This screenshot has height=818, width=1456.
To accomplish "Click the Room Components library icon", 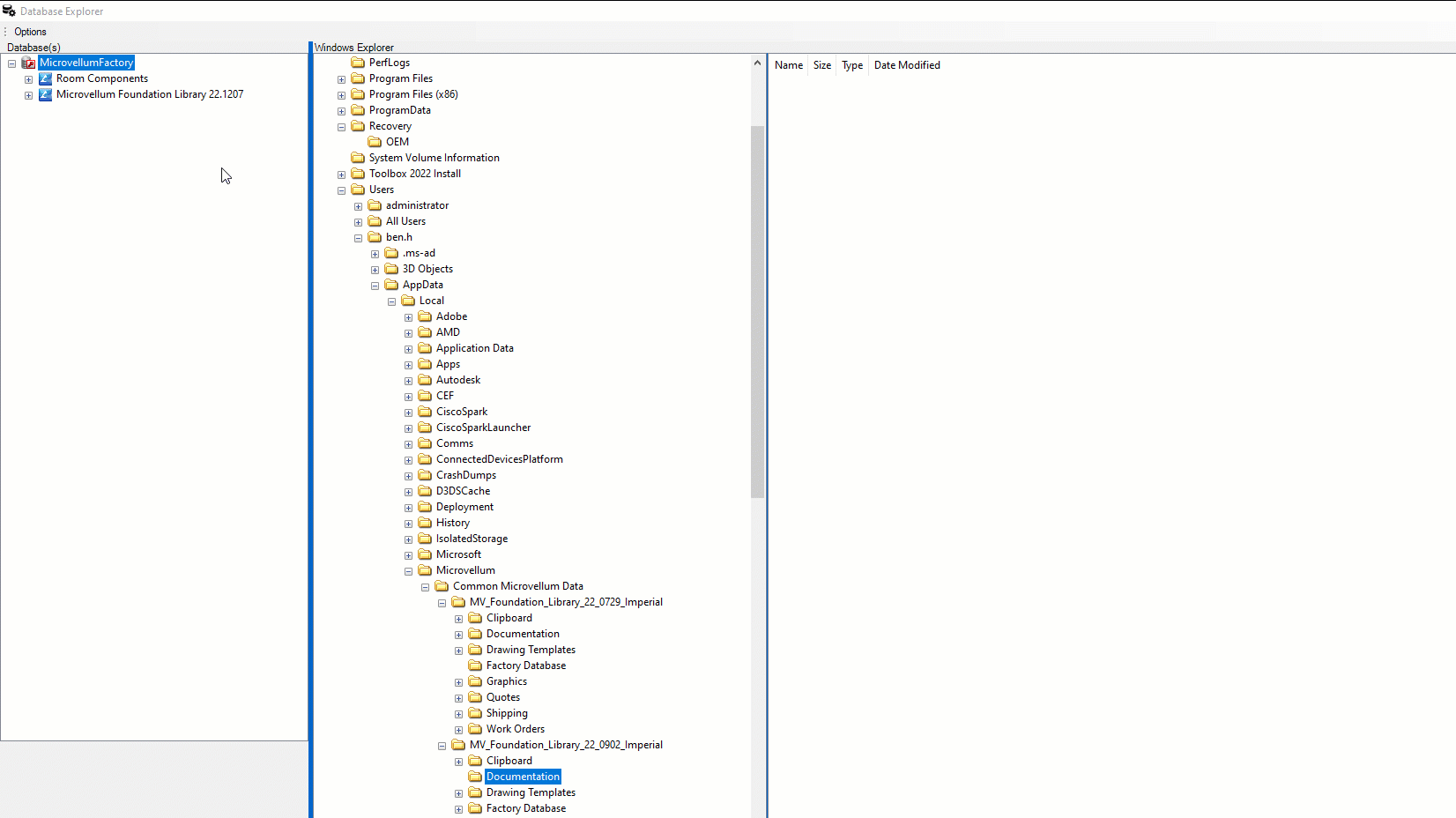I will pyautogui.click(x=45, y=78).
